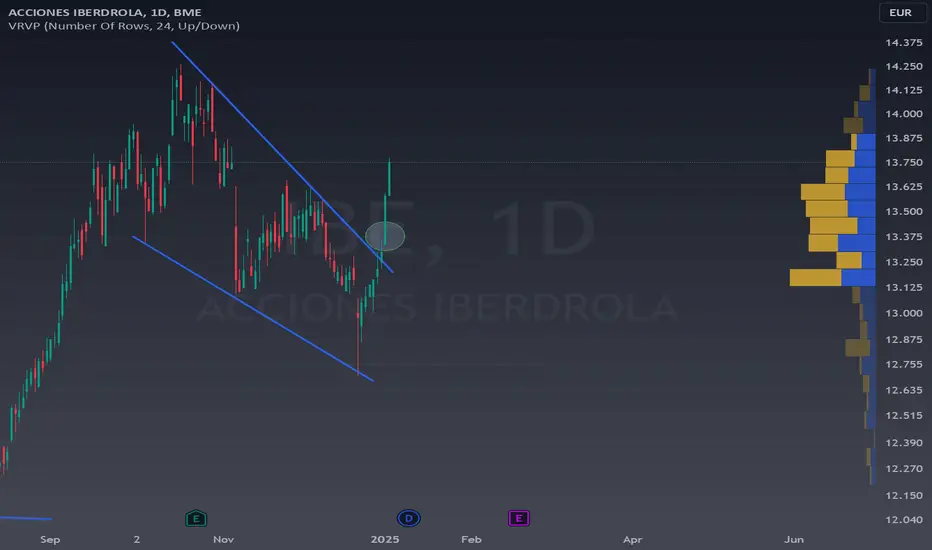Select the lower blue descending trendline
The height and width of the screenshot is (550, 932).
point(253,309)
